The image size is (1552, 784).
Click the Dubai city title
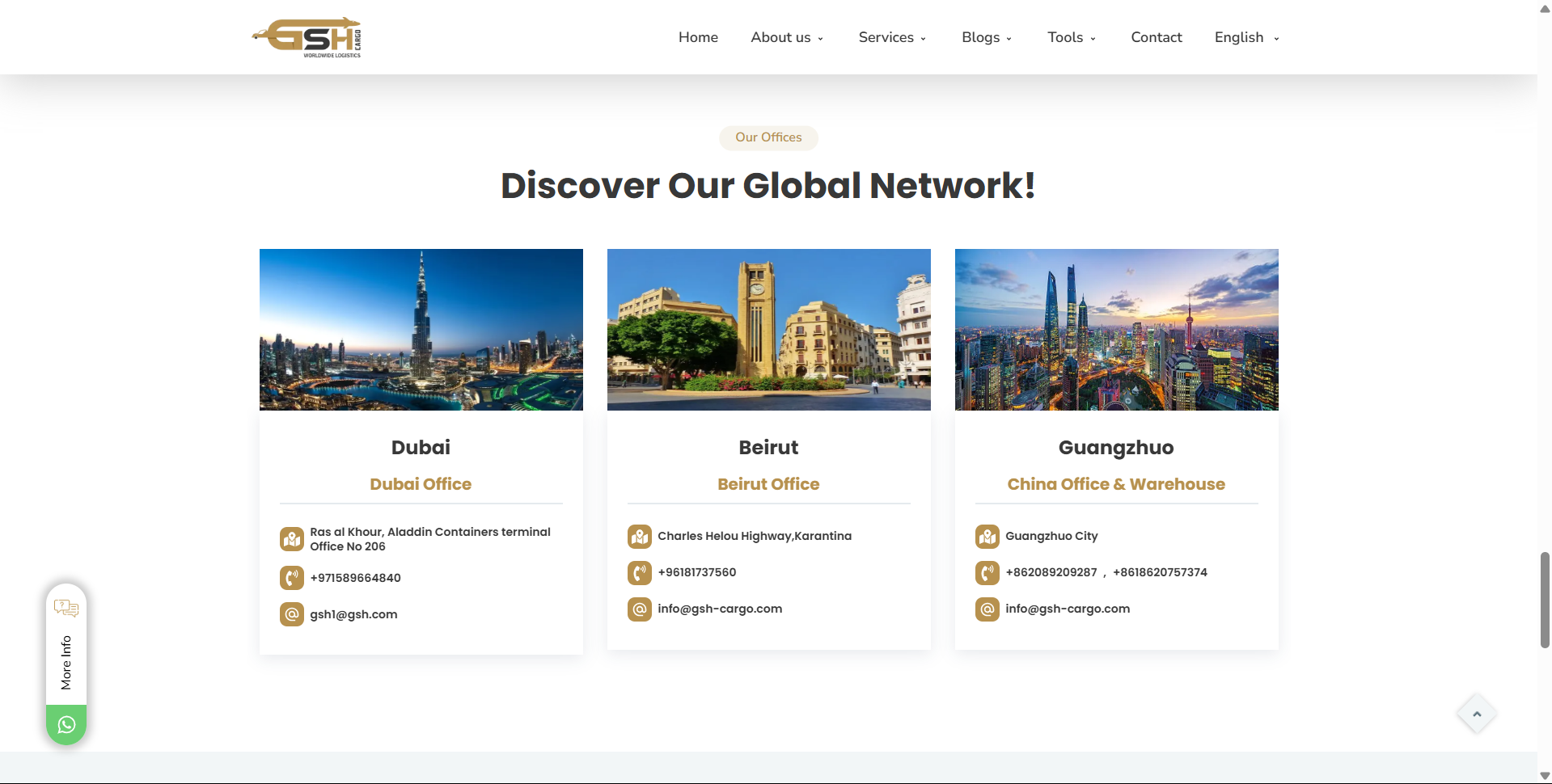pos(421,448)
